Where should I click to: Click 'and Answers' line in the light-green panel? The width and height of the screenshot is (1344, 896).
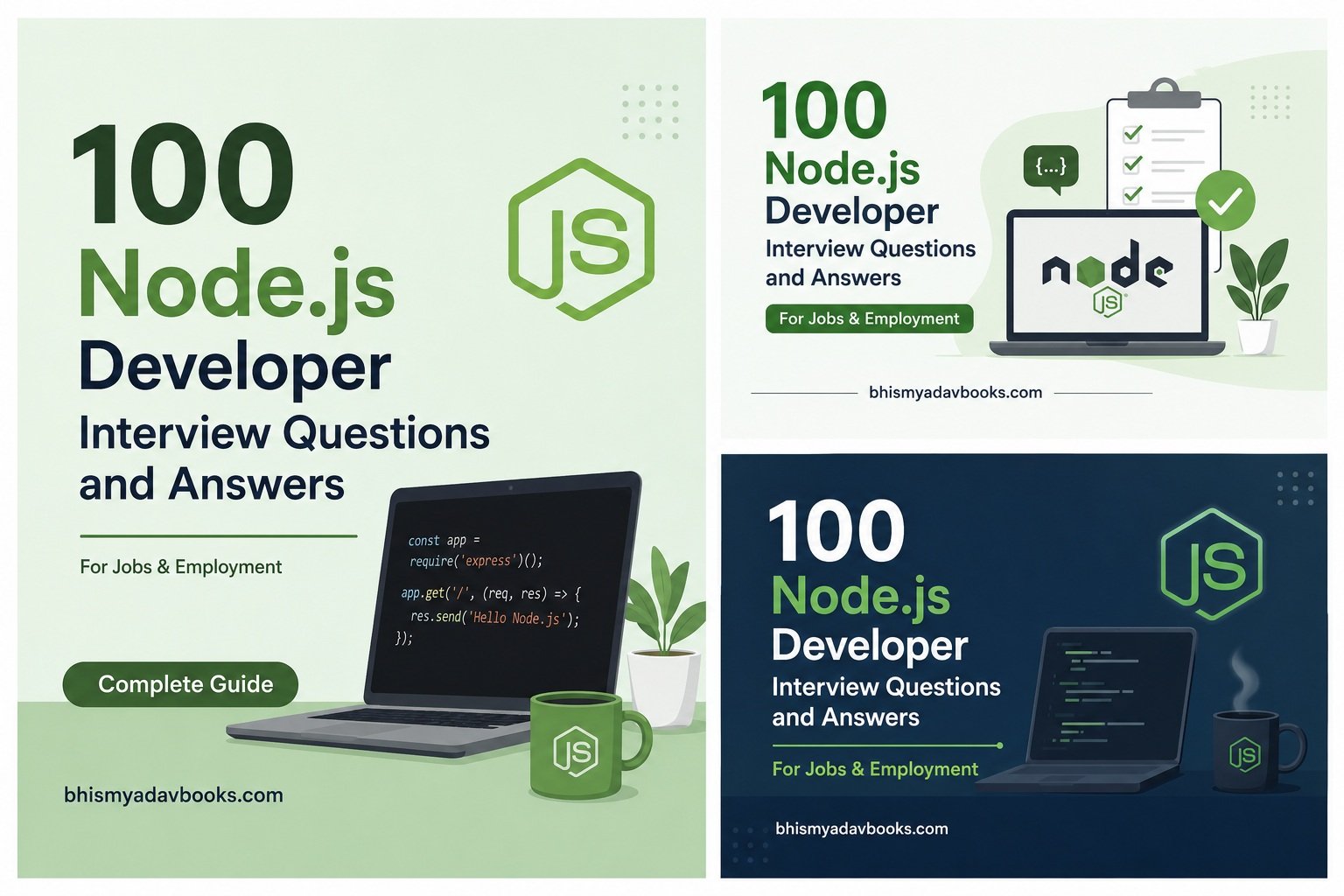[212, 485]
